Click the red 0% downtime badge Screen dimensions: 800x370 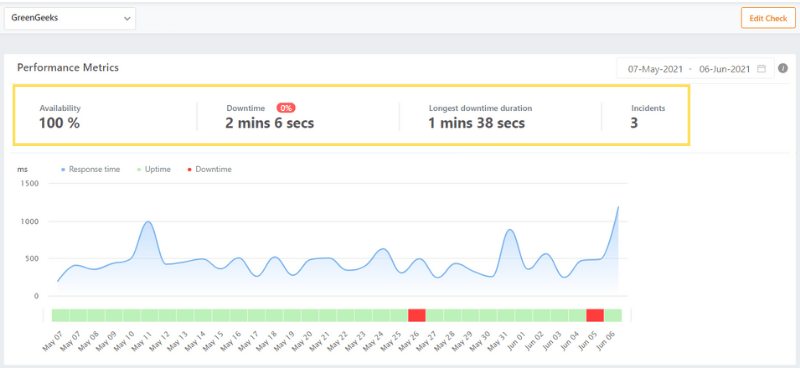coord(286,108)
